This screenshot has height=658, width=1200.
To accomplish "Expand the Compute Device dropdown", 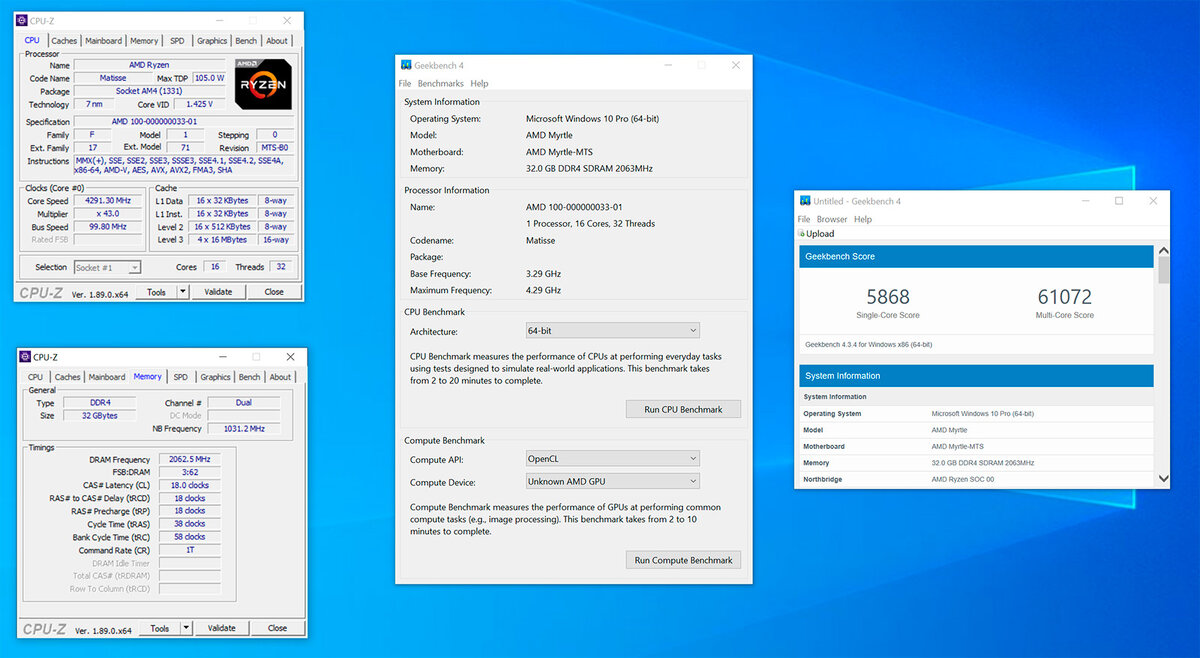I will click(612, 481).
